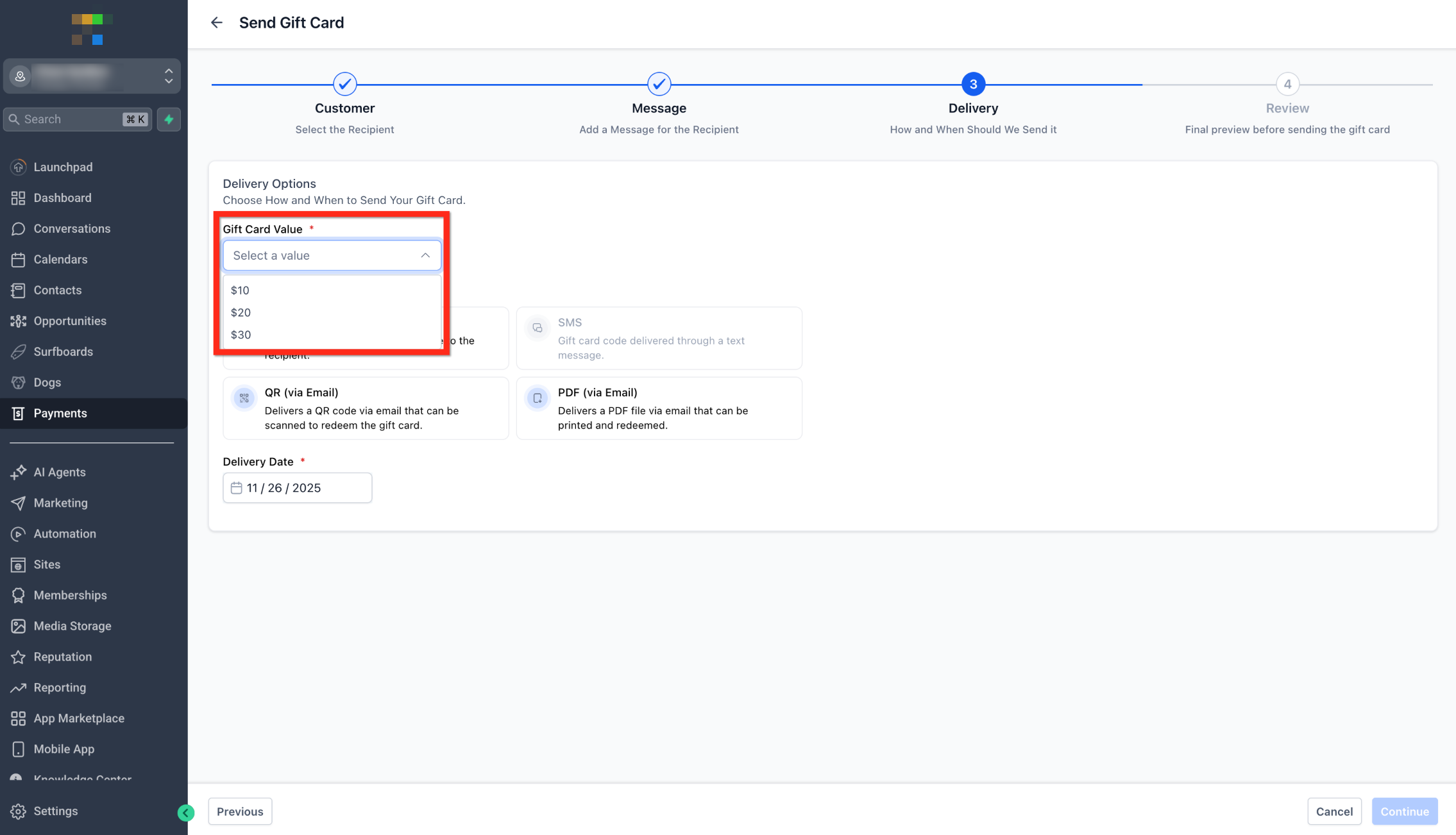Select the SMS delivery option
This screenshot has width=1456, height=835.
(x=659, y=339)
